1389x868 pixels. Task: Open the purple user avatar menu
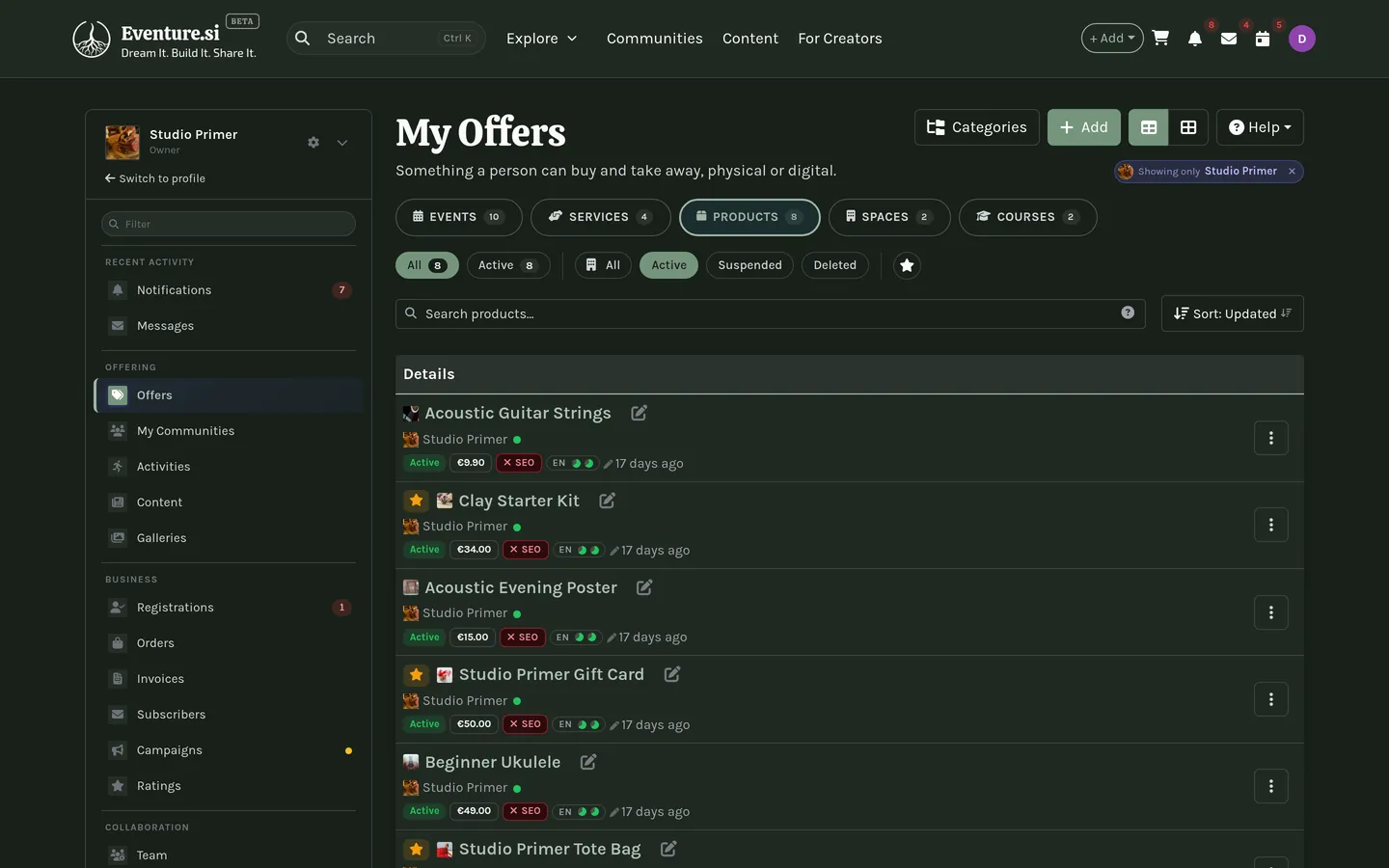coord(1302,39)
